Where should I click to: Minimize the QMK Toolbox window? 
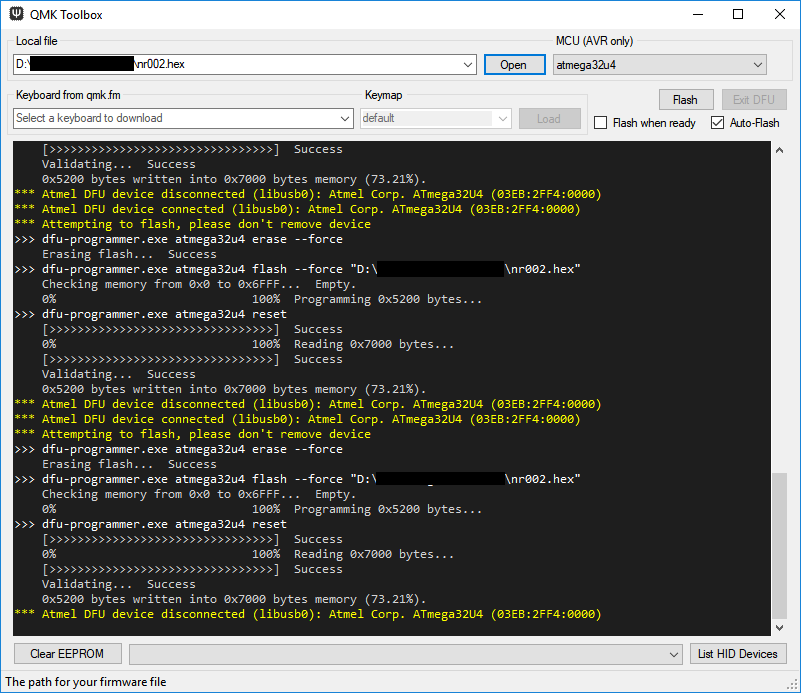click(691, 15)
